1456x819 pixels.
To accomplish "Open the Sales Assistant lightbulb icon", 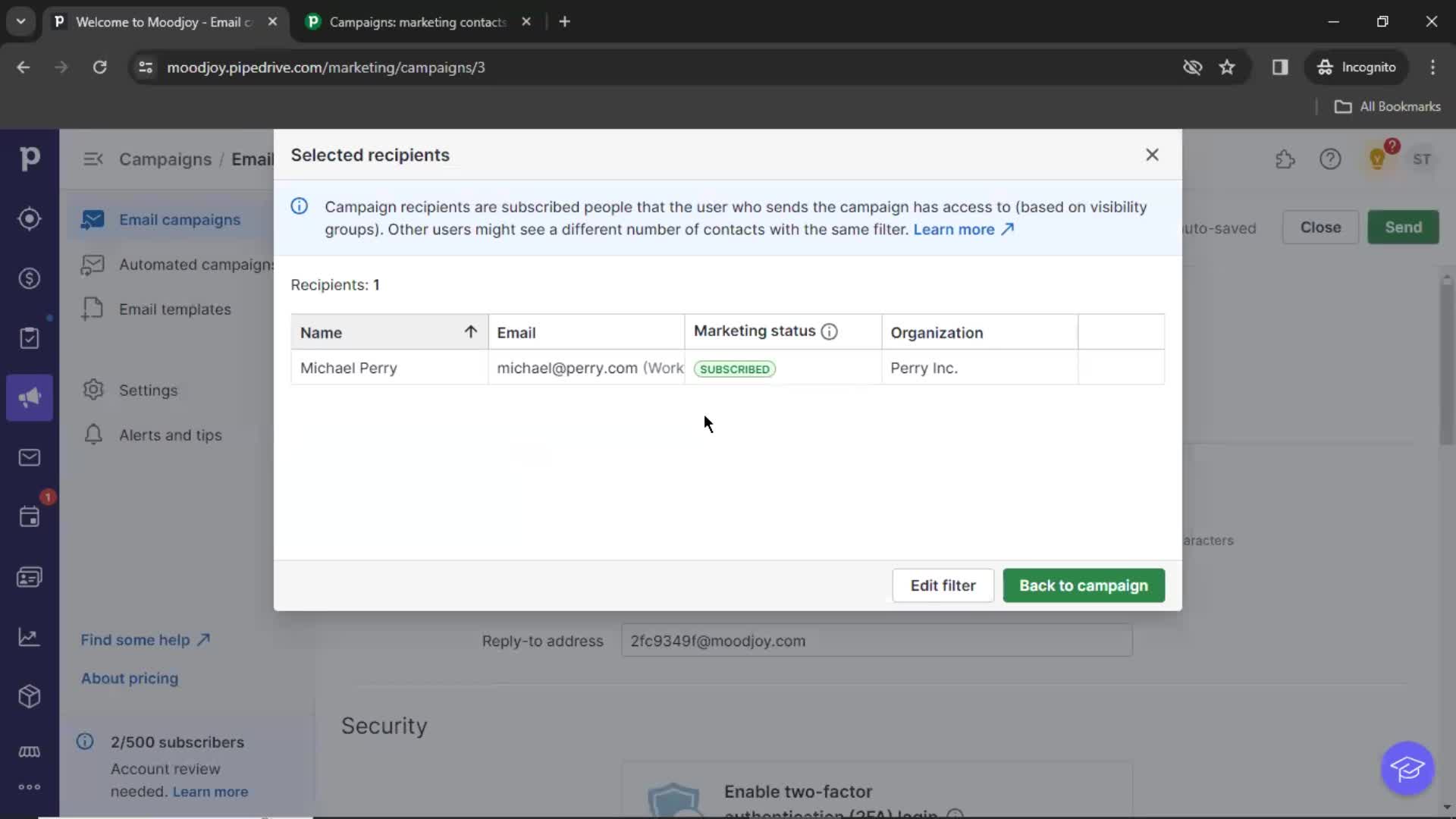I will 1377,159.
